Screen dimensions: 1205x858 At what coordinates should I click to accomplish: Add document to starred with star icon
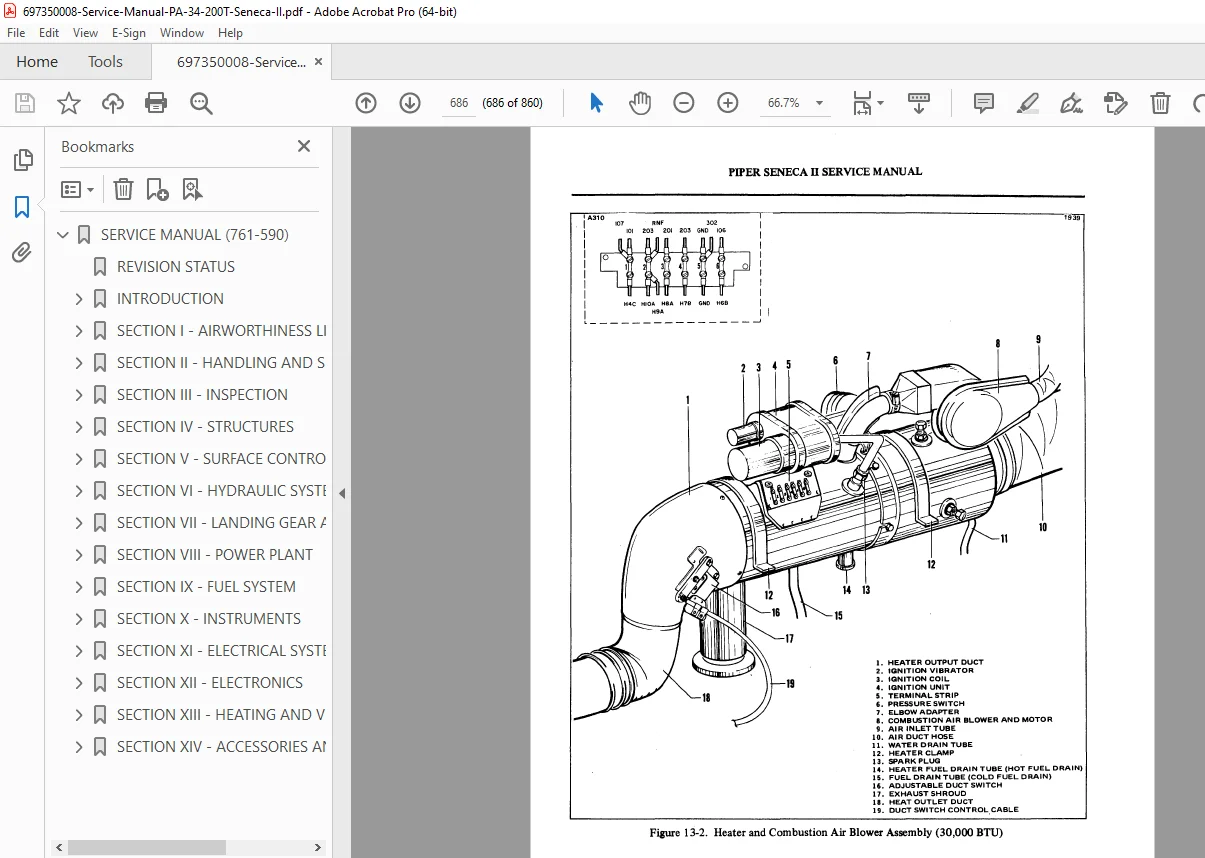[68, 103]
